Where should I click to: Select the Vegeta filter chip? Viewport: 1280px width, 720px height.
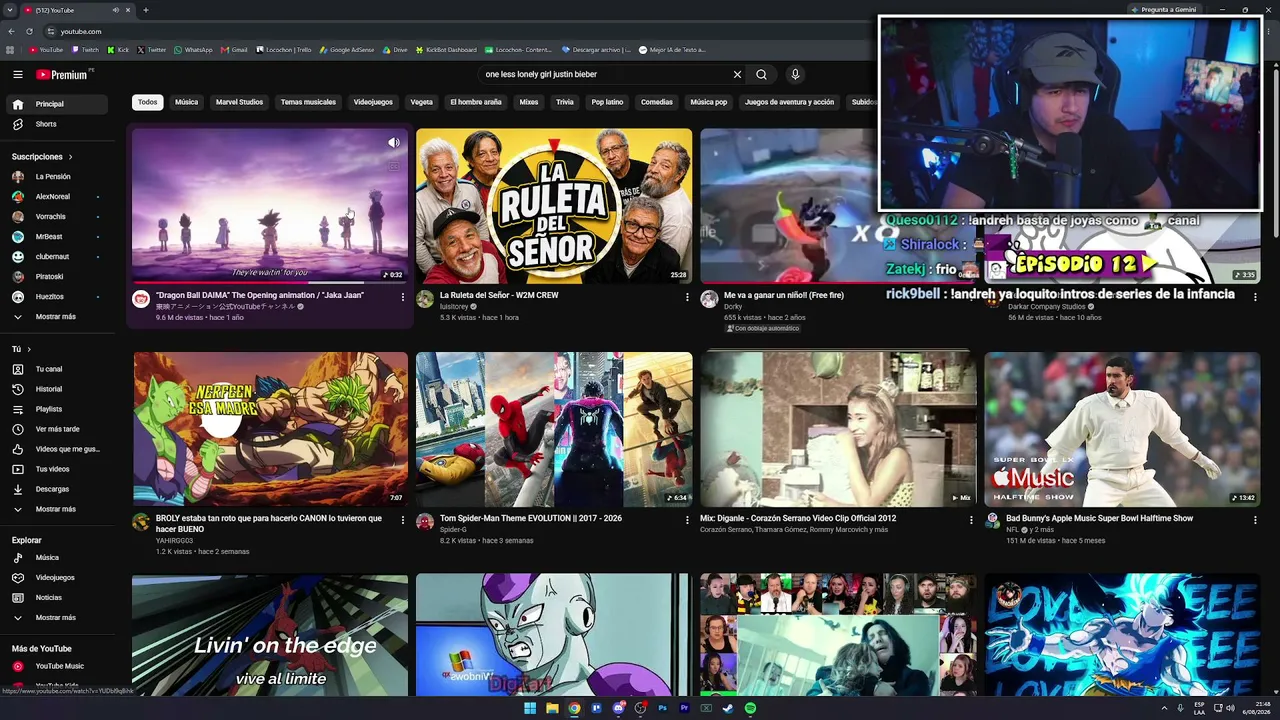click(422, 102)
